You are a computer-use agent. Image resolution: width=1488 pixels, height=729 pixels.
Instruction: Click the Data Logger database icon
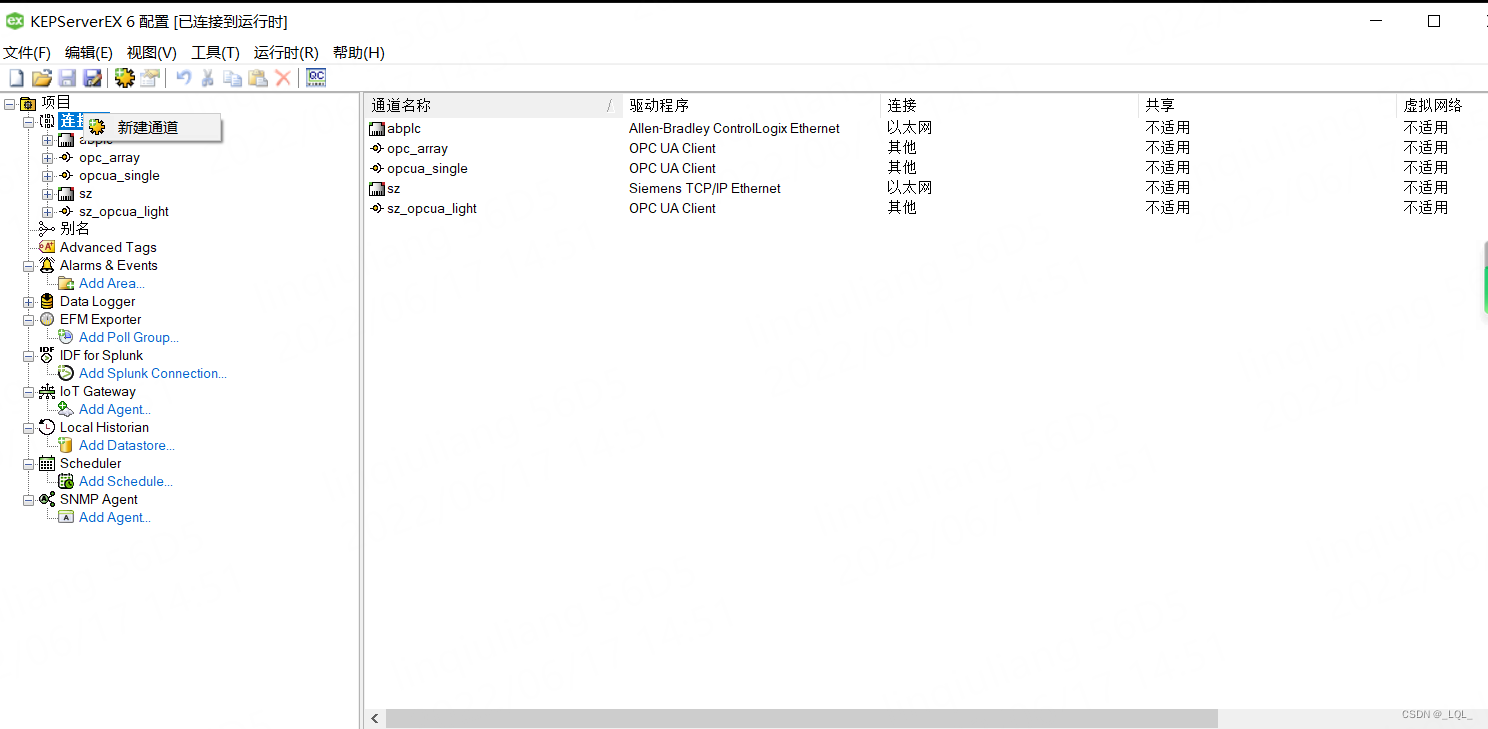click(x=47, y=301)
